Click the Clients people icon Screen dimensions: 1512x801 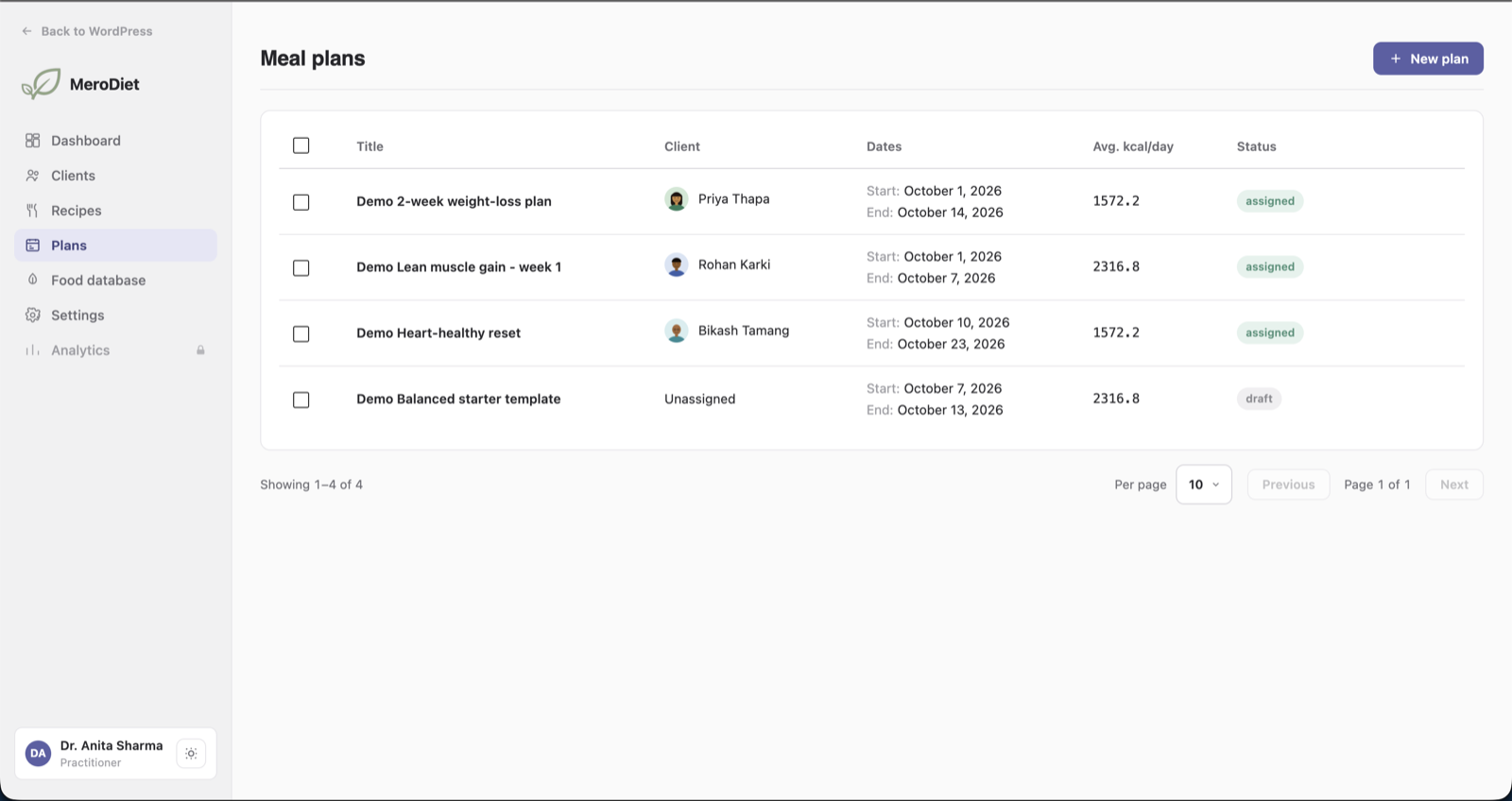[33, 176]
